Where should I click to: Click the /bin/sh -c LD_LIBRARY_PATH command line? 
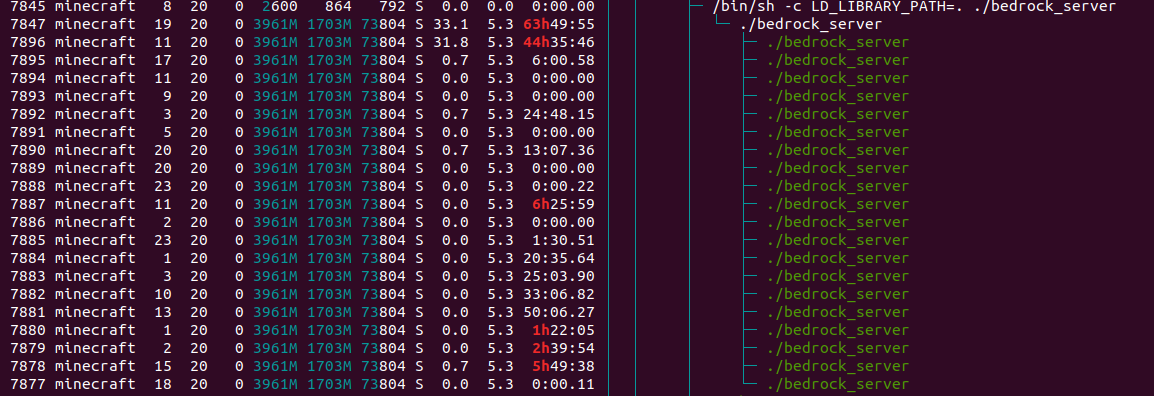914,7
